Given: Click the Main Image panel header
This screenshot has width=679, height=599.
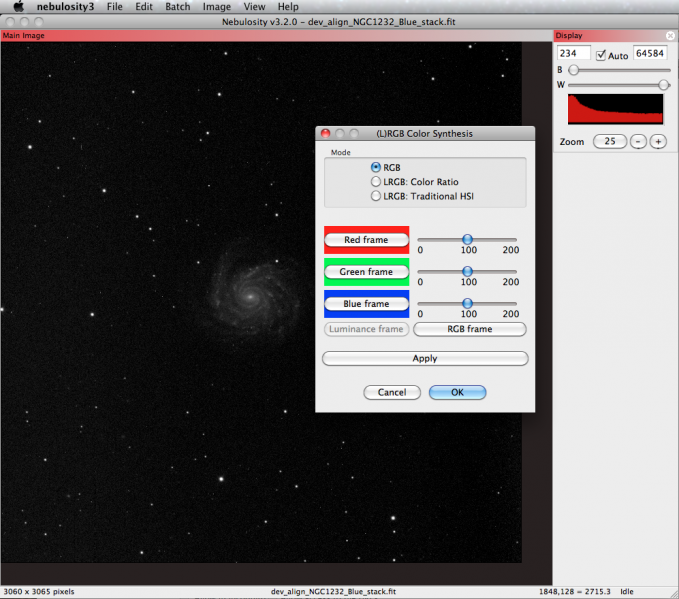Looking at the screenshot, I should pos(277,36).
